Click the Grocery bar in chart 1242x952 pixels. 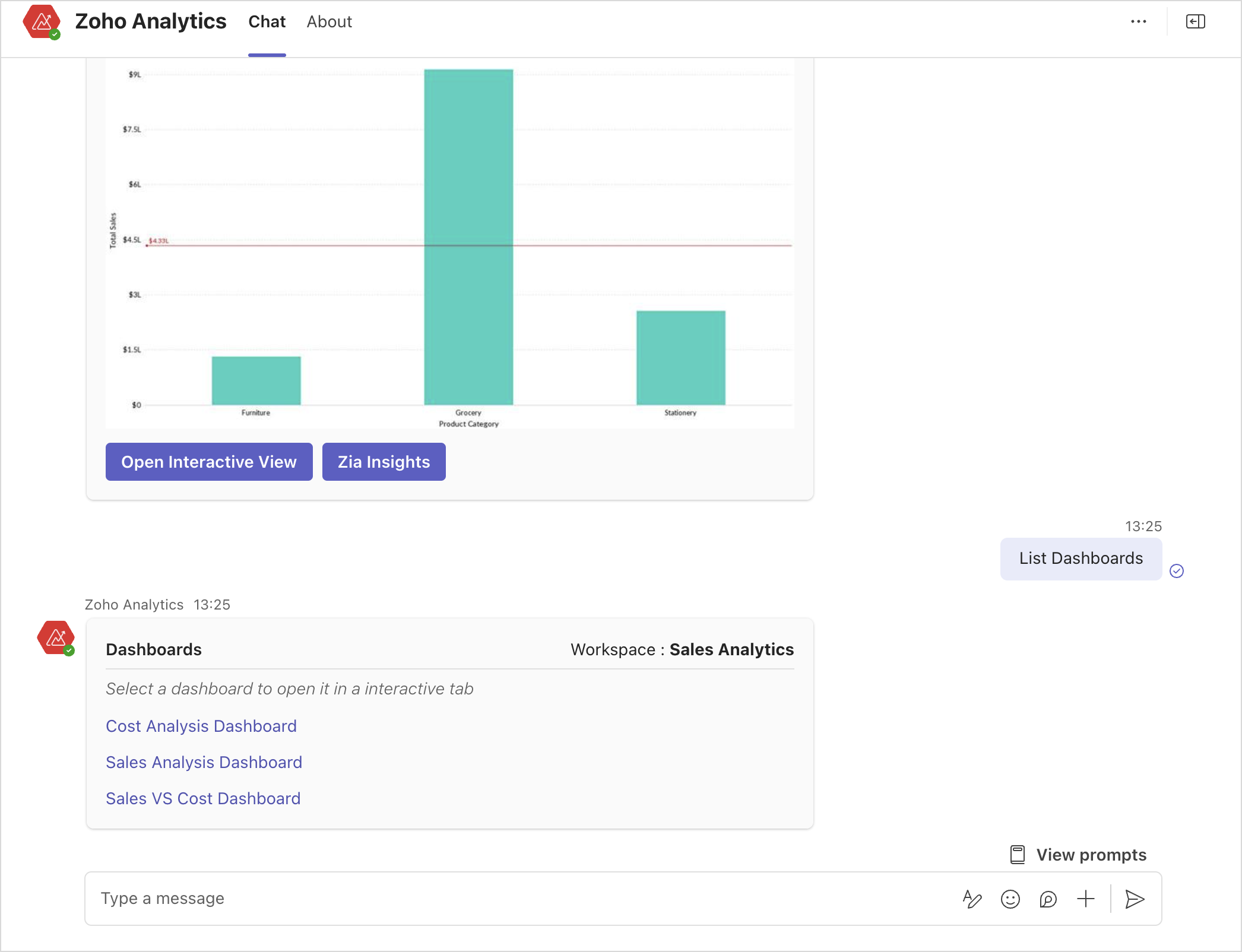click(x=468, y=237)
